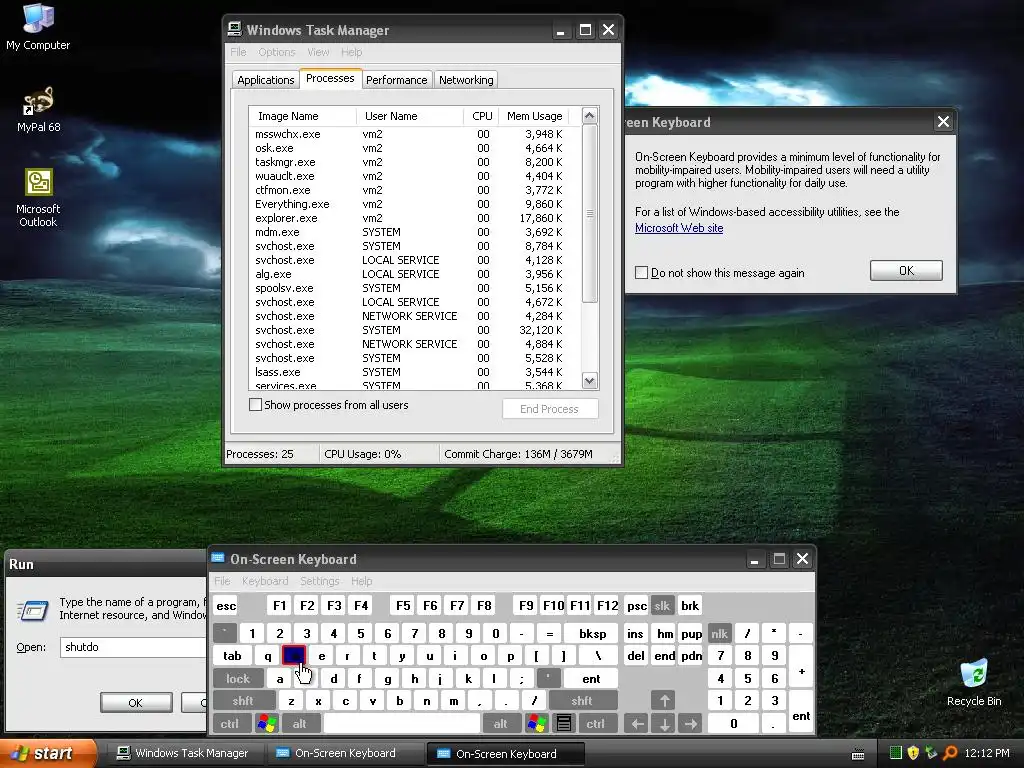This screenshot has height=768, width=1024.
Task: Toggle the slk scroll lock key
Action: (x=662, y=605)
